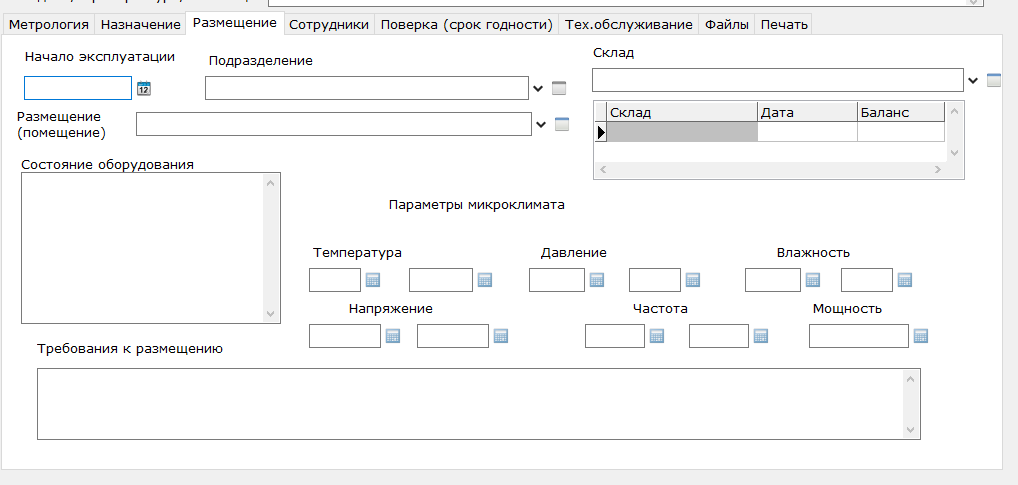The width and height of the screenshot is (1018, 485).
Task: Click the first Давление input field
Action: 557,280
